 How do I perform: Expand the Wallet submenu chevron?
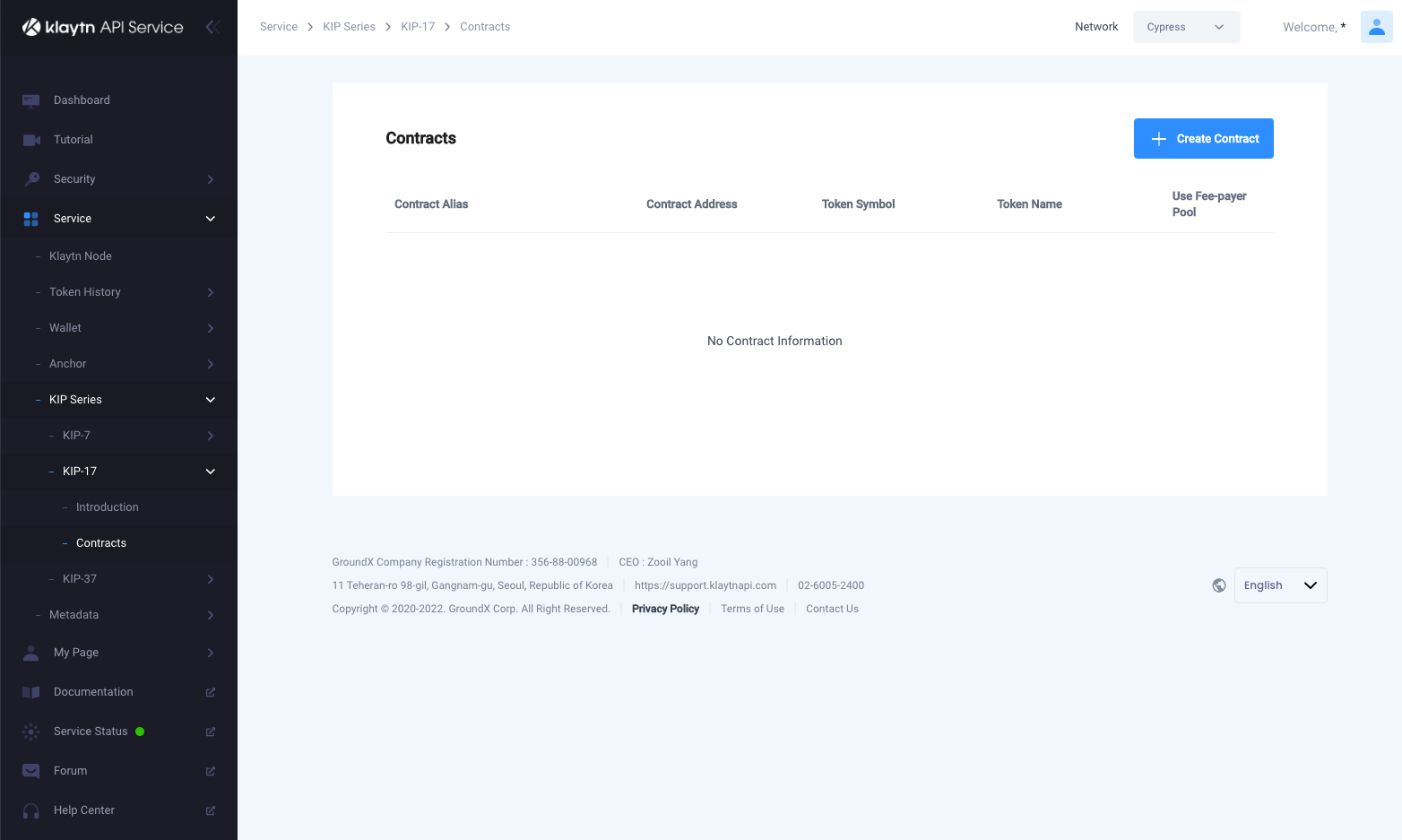211,328
